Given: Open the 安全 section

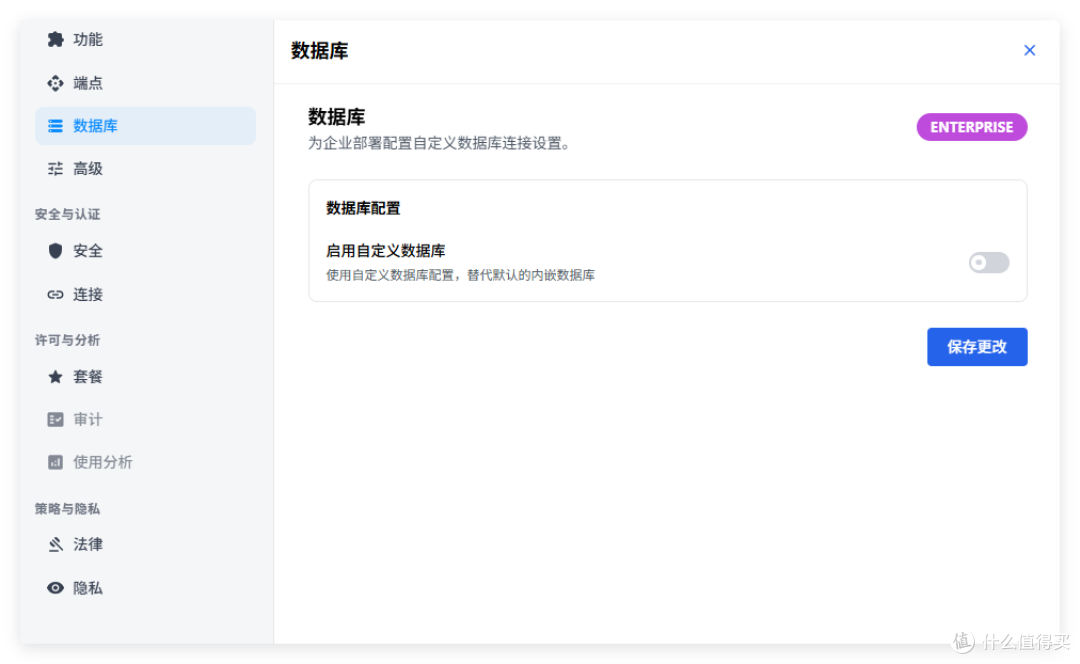Looking at the screenshot, I should 145,251.
